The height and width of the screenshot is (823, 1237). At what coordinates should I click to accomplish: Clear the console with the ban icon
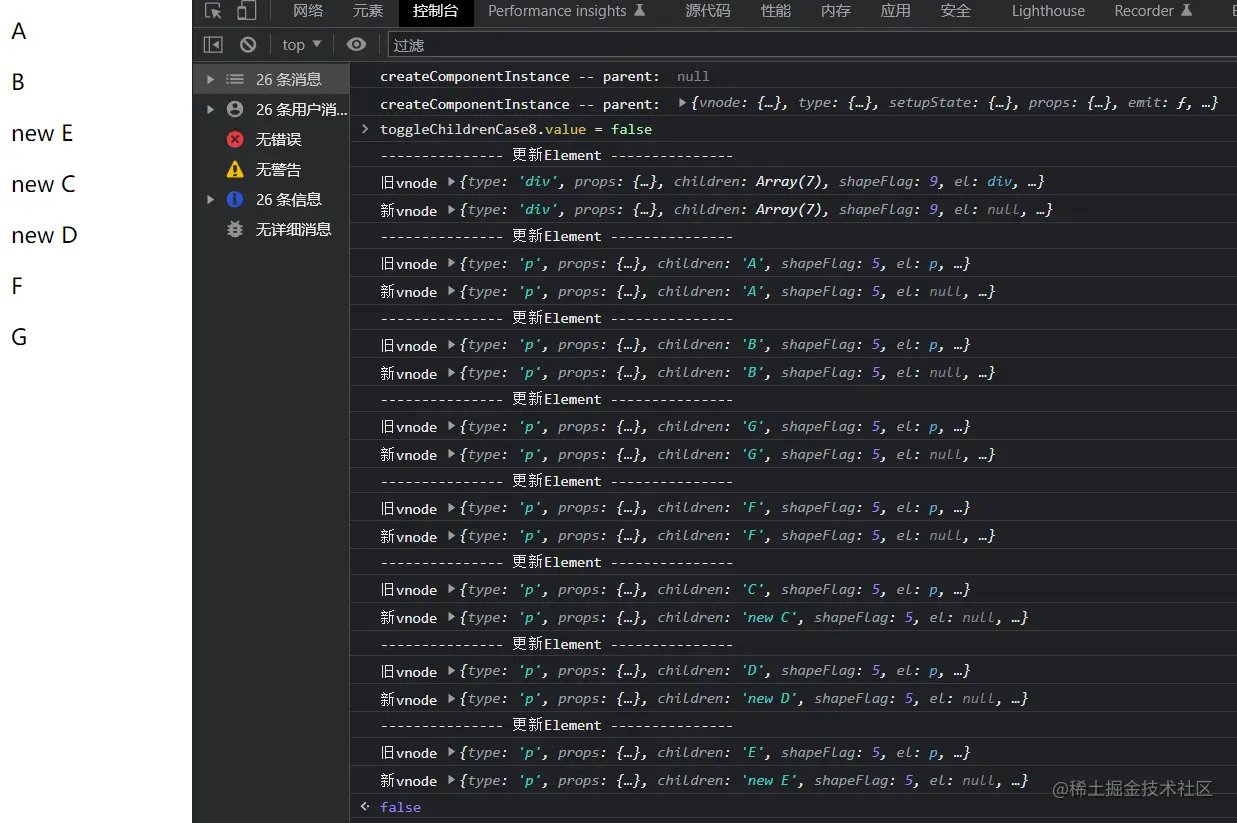[248, 44]
